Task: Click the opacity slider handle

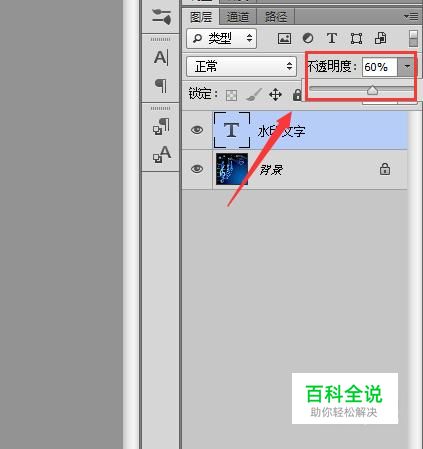Action: pyautogui.click(x=372, y=90)
